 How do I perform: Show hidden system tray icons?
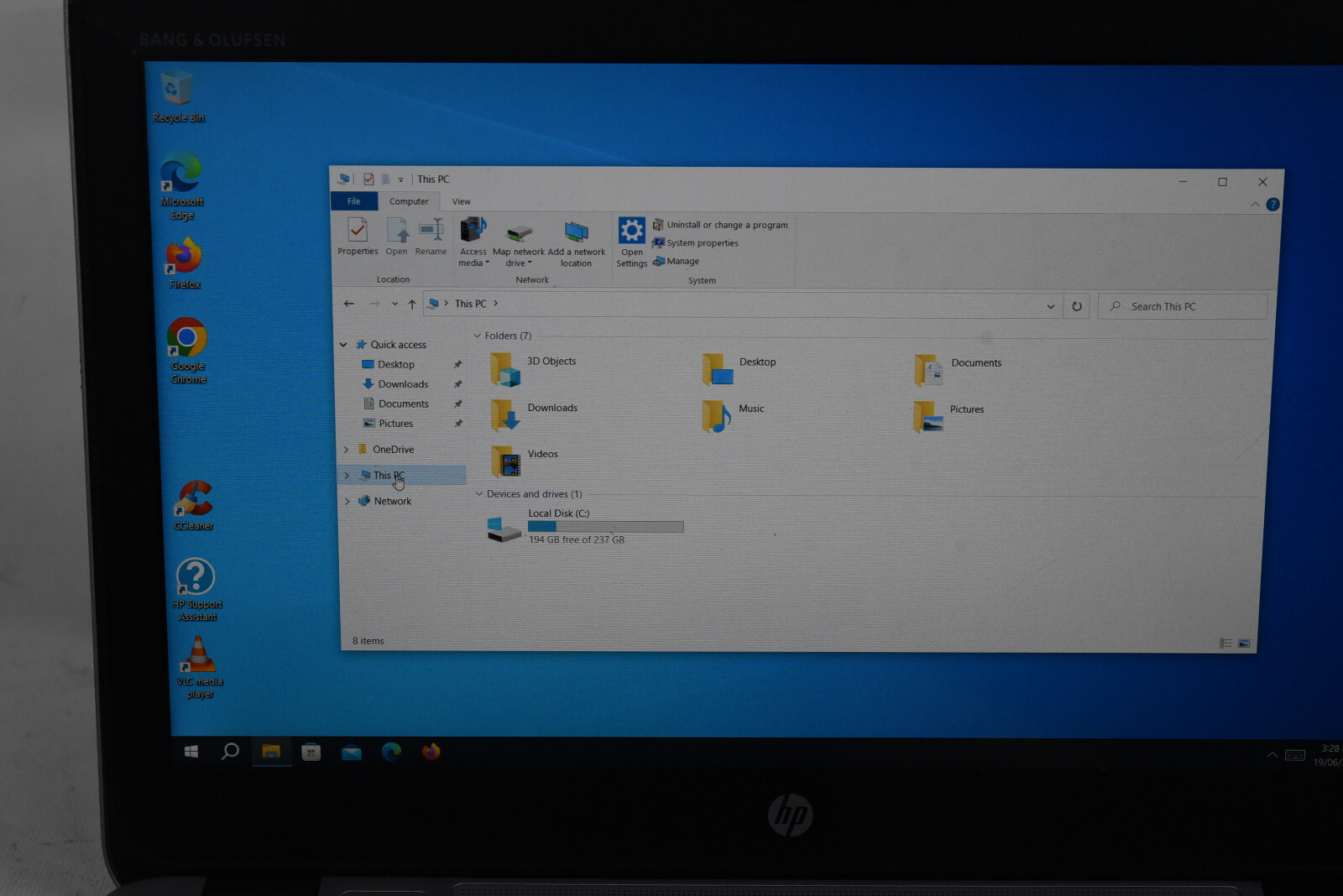click(x=1272, y=755)
